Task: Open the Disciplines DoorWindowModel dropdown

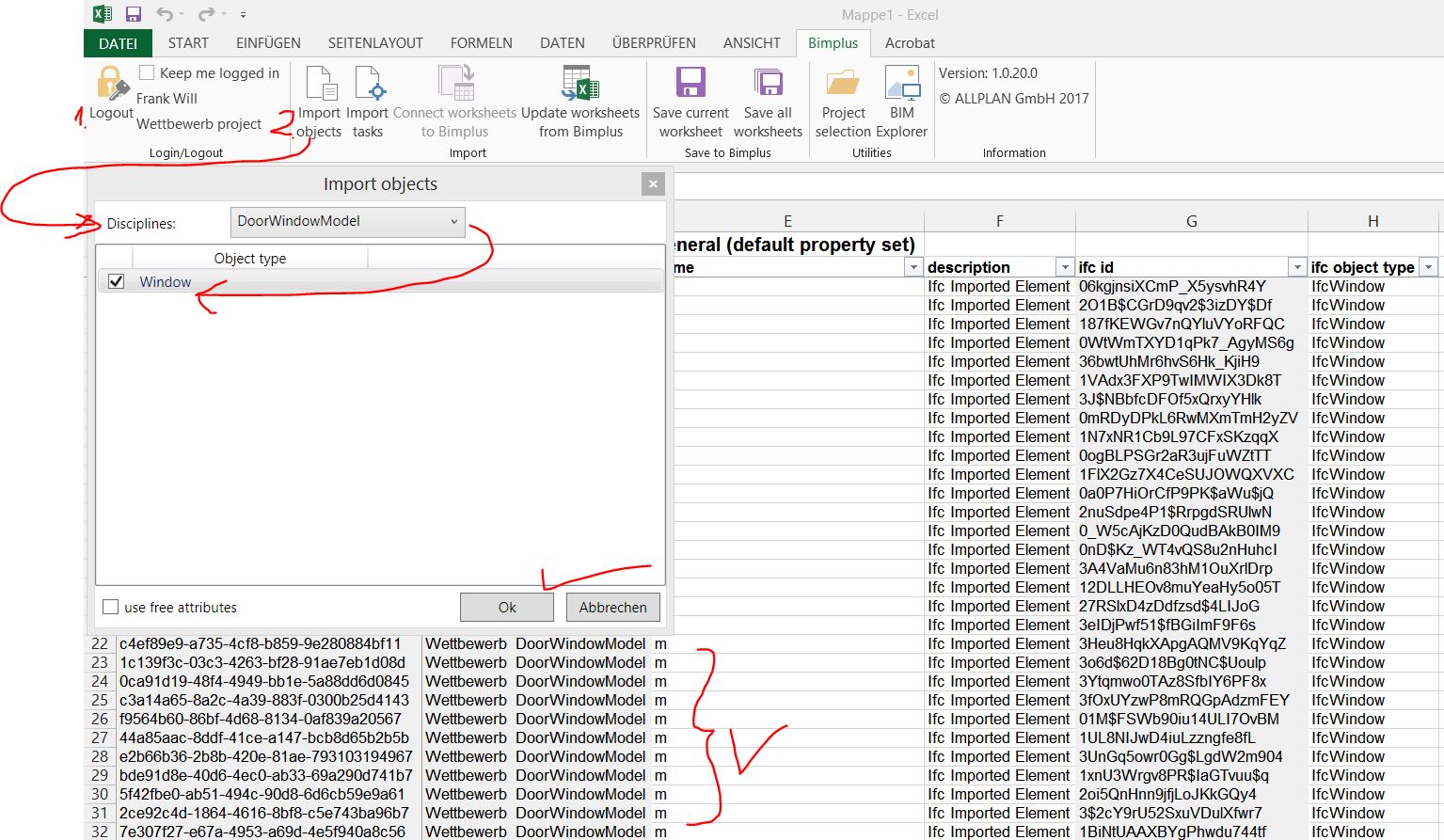Action: 347,222
